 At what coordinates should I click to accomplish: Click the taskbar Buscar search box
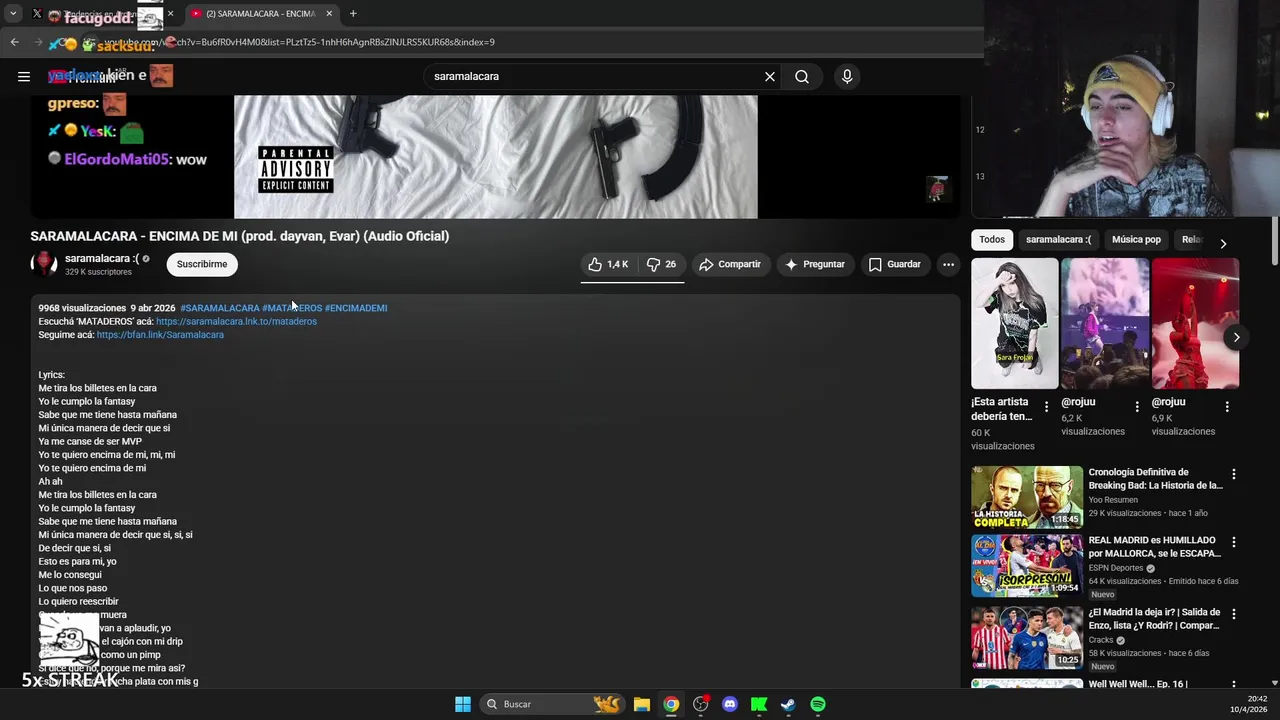[x=552, y=704]
